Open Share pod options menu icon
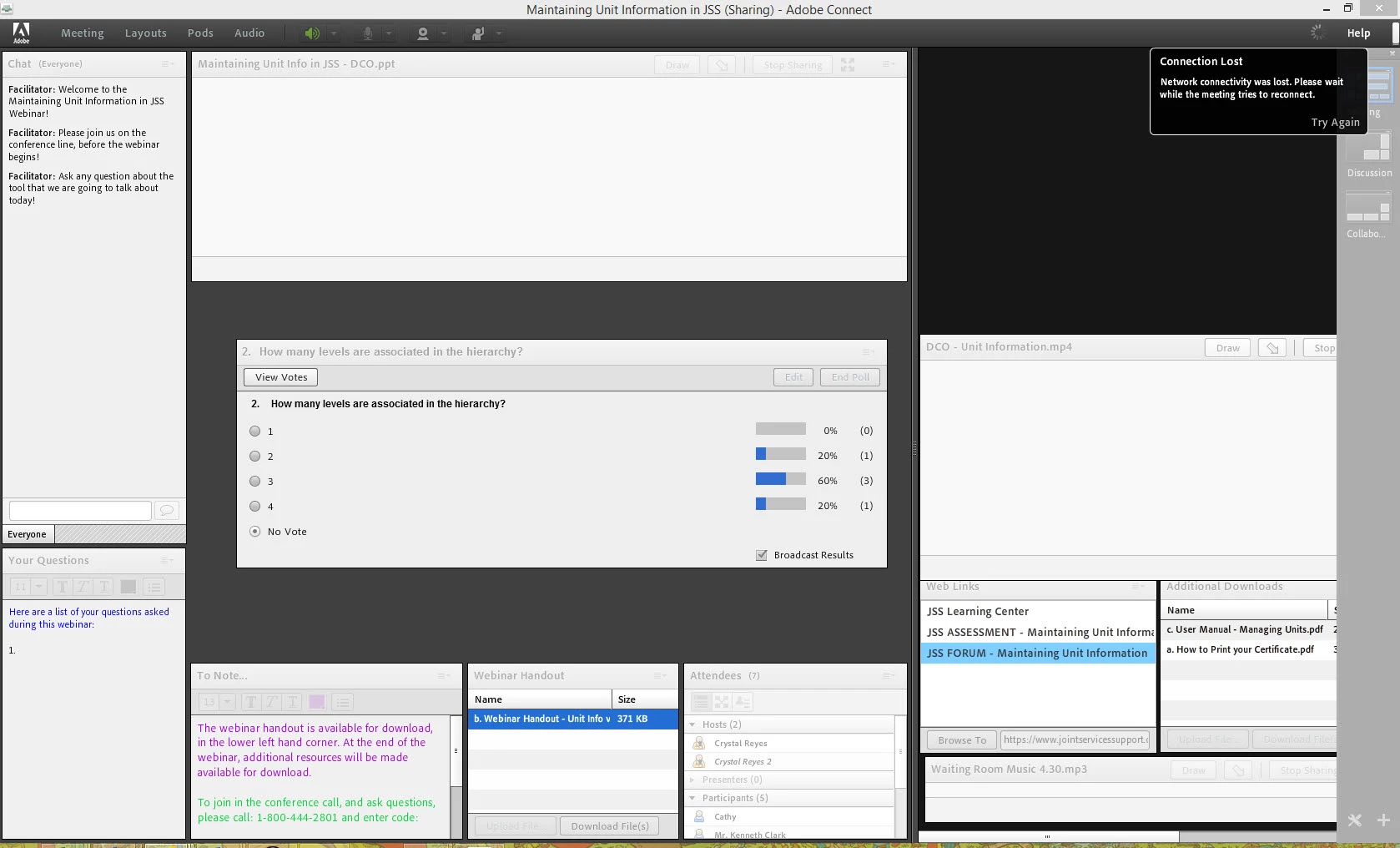 click(x=889, y=64)
